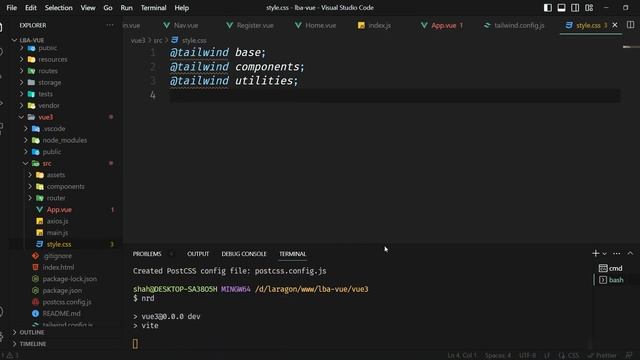Expand the components folder

tap(65, 186)
